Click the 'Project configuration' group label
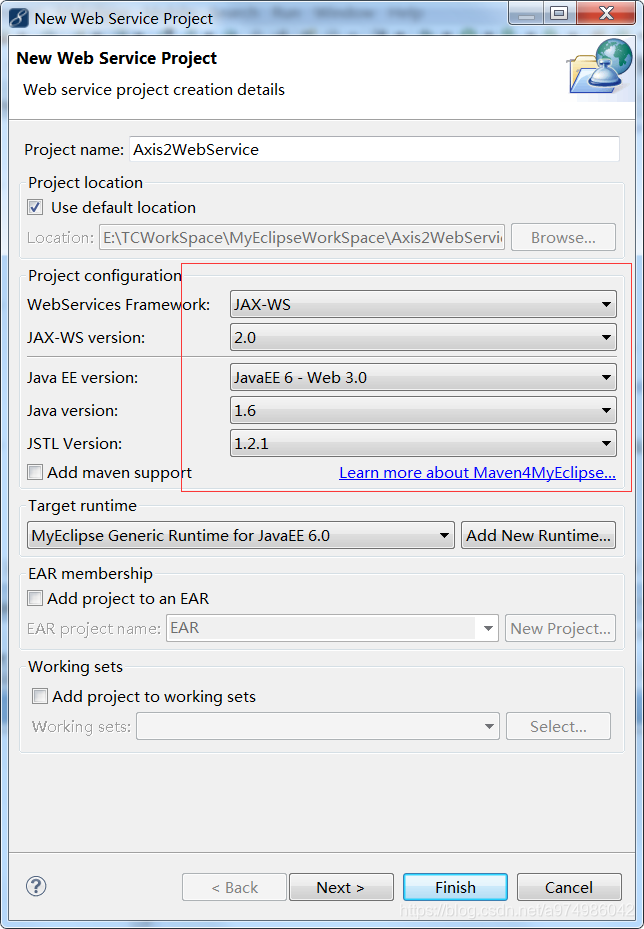The height and width of the screenshot is (929, 644). [x=105, y=276]
